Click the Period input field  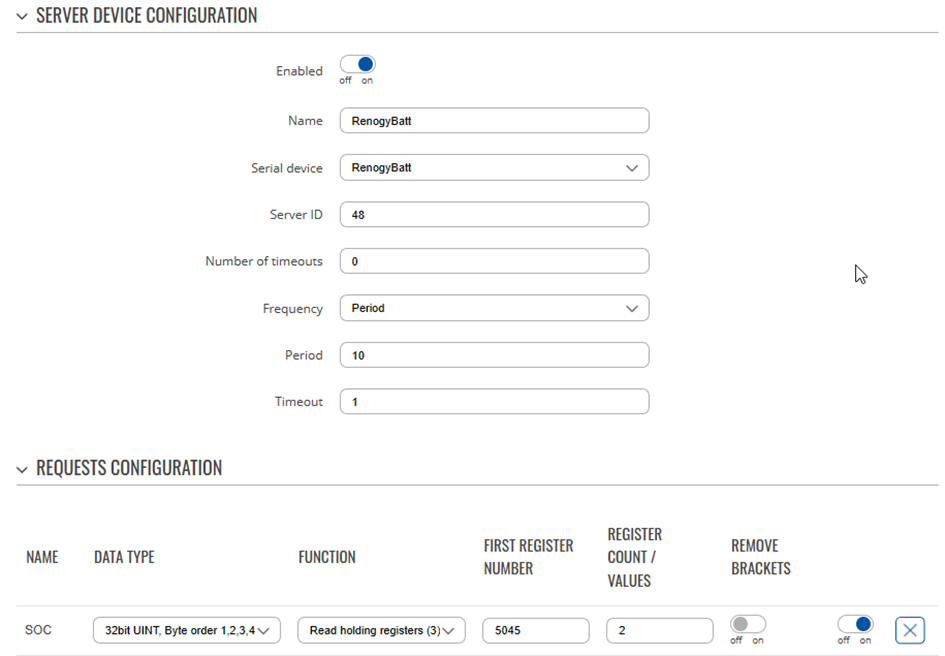pos(494,355)
